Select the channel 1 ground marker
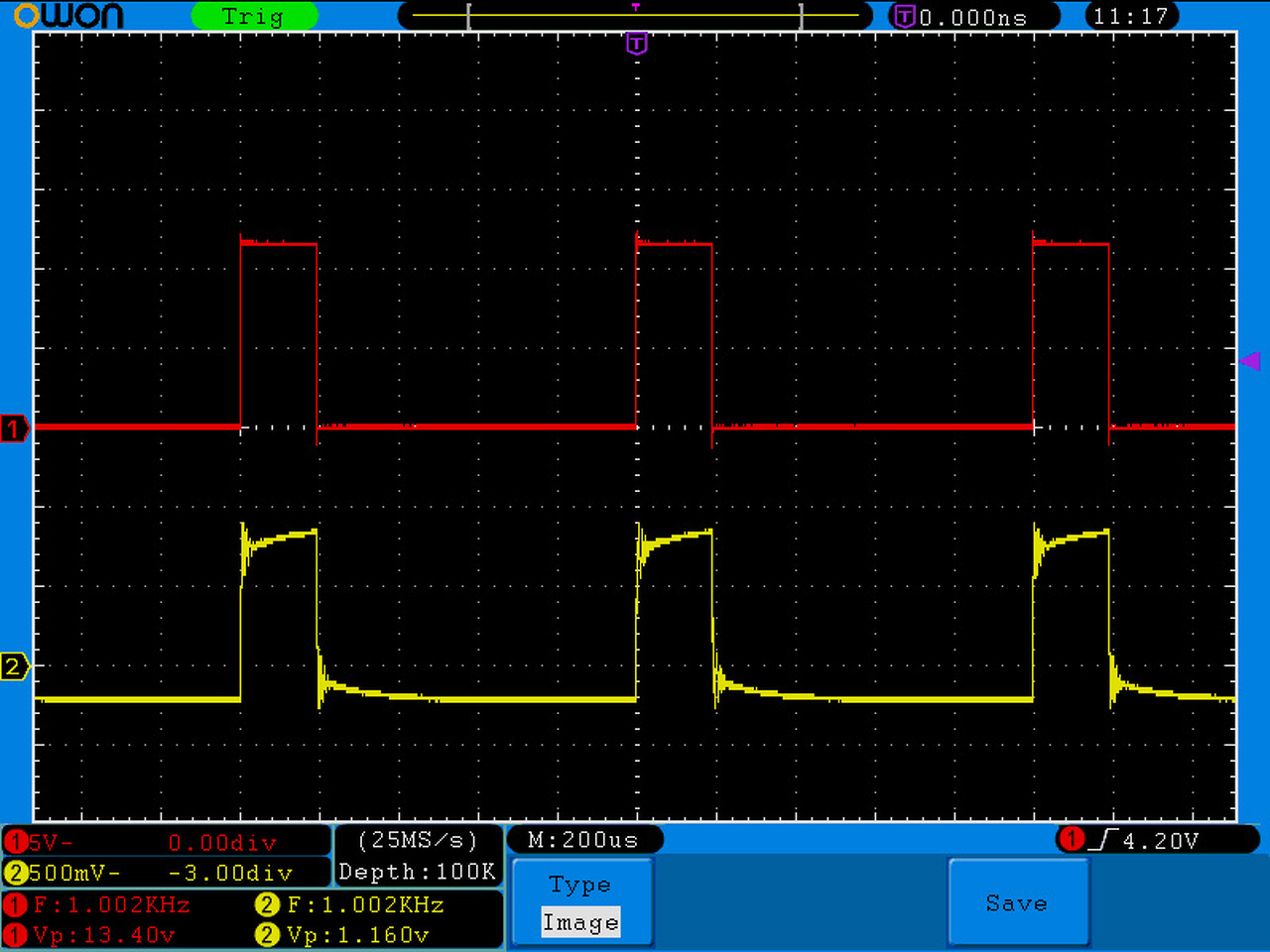This screenshot has width=1270, height=952. [x=14, y=428]
